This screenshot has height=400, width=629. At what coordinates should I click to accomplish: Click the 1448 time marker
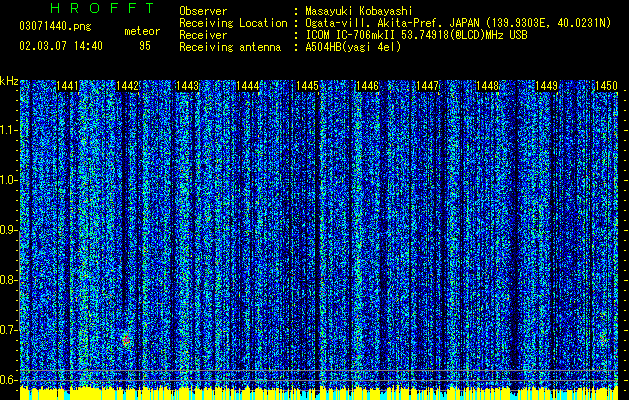tap(487, 86)
